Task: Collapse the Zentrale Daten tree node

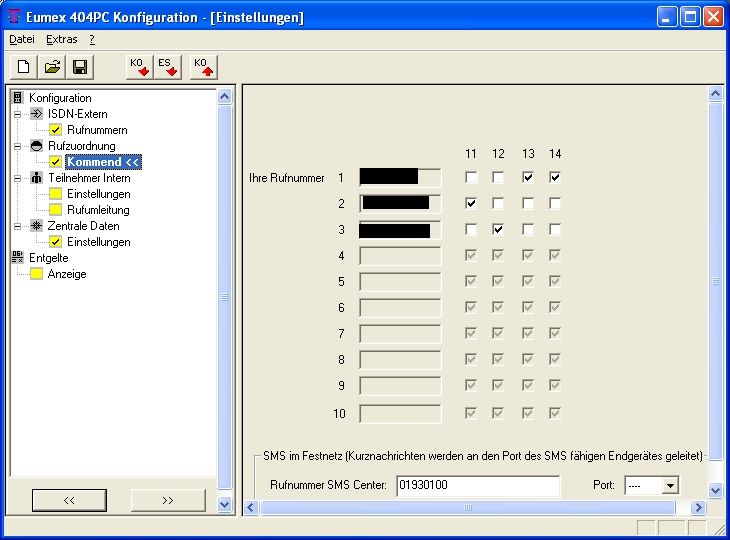Action: pos(18,226)
